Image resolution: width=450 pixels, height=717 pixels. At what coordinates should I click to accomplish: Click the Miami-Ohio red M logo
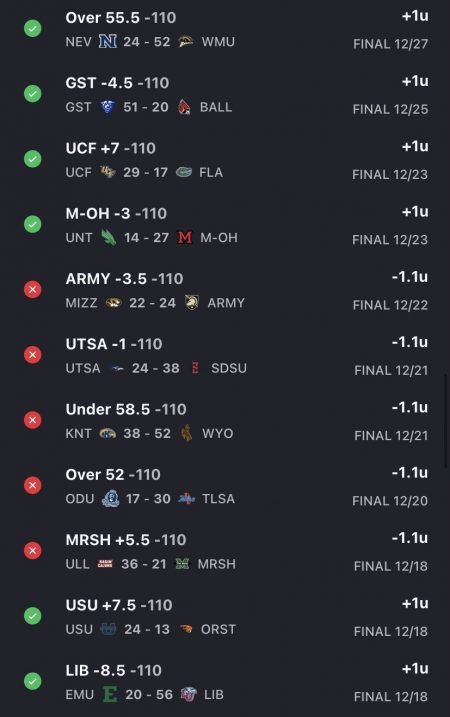click(x=185, y=238)
